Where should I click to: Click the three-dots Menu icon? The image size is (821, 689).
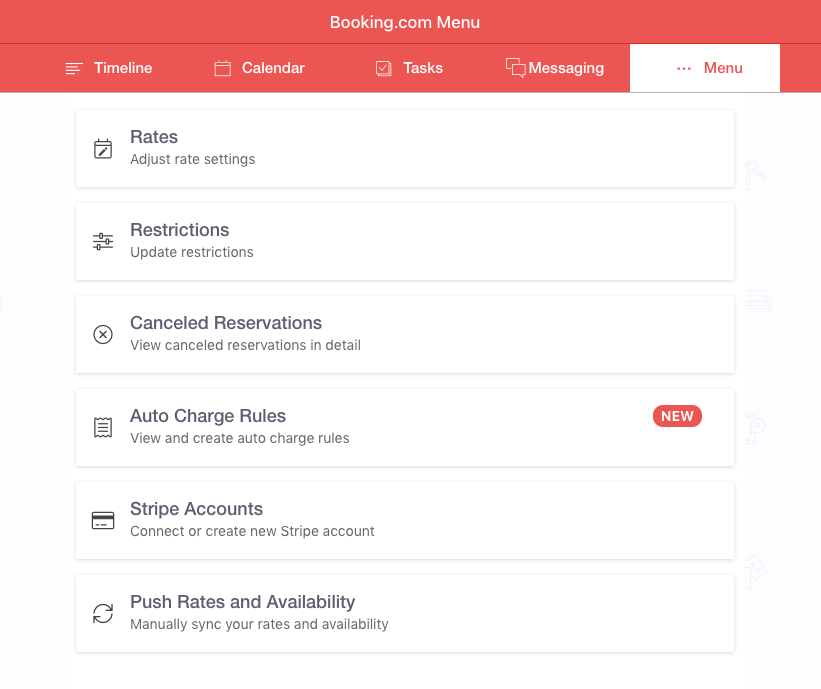coord(684,68)
